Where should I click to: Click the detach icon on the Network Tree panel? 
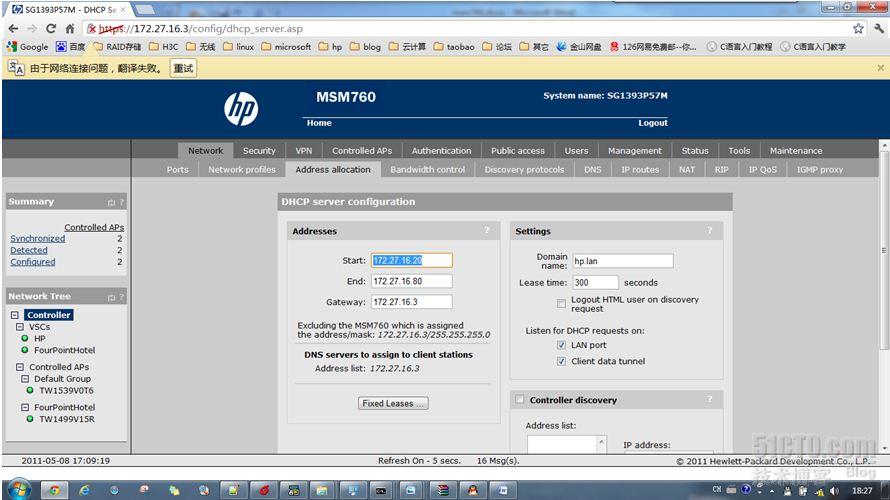click(x=111, y=297)
